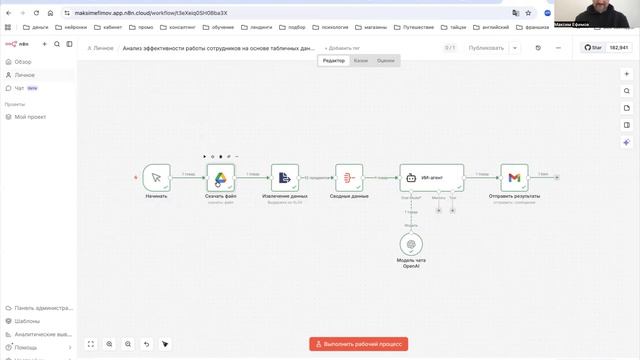Search nodes with the canvas magnifier icon
Image resolution: width=640 pixels, height=360 pixels.
click(x=627, y=91)
